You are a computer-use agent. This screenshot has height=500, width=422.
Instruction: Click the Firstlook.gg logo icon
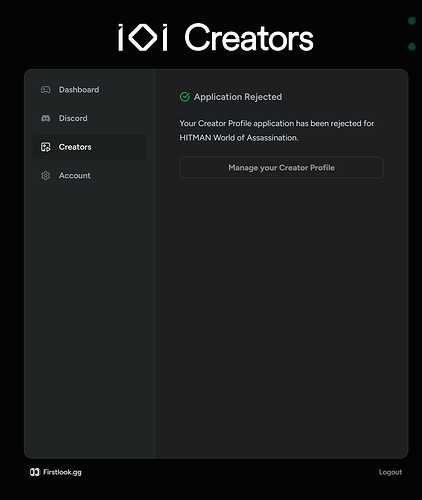(x=35, y=472)
